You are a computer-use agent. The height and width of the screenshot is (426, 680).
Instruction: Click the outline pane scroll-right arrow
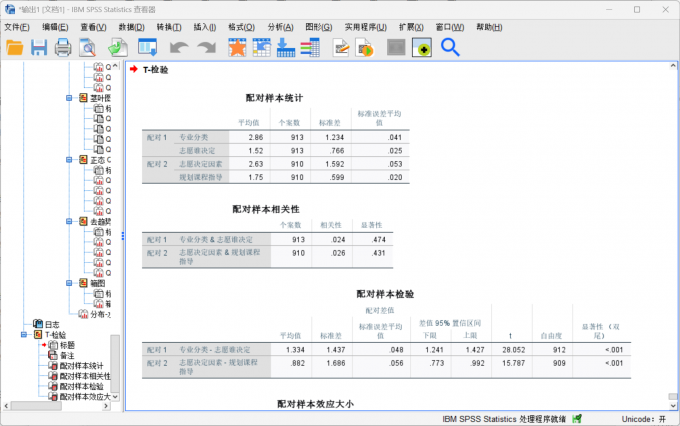coord(106,406)
